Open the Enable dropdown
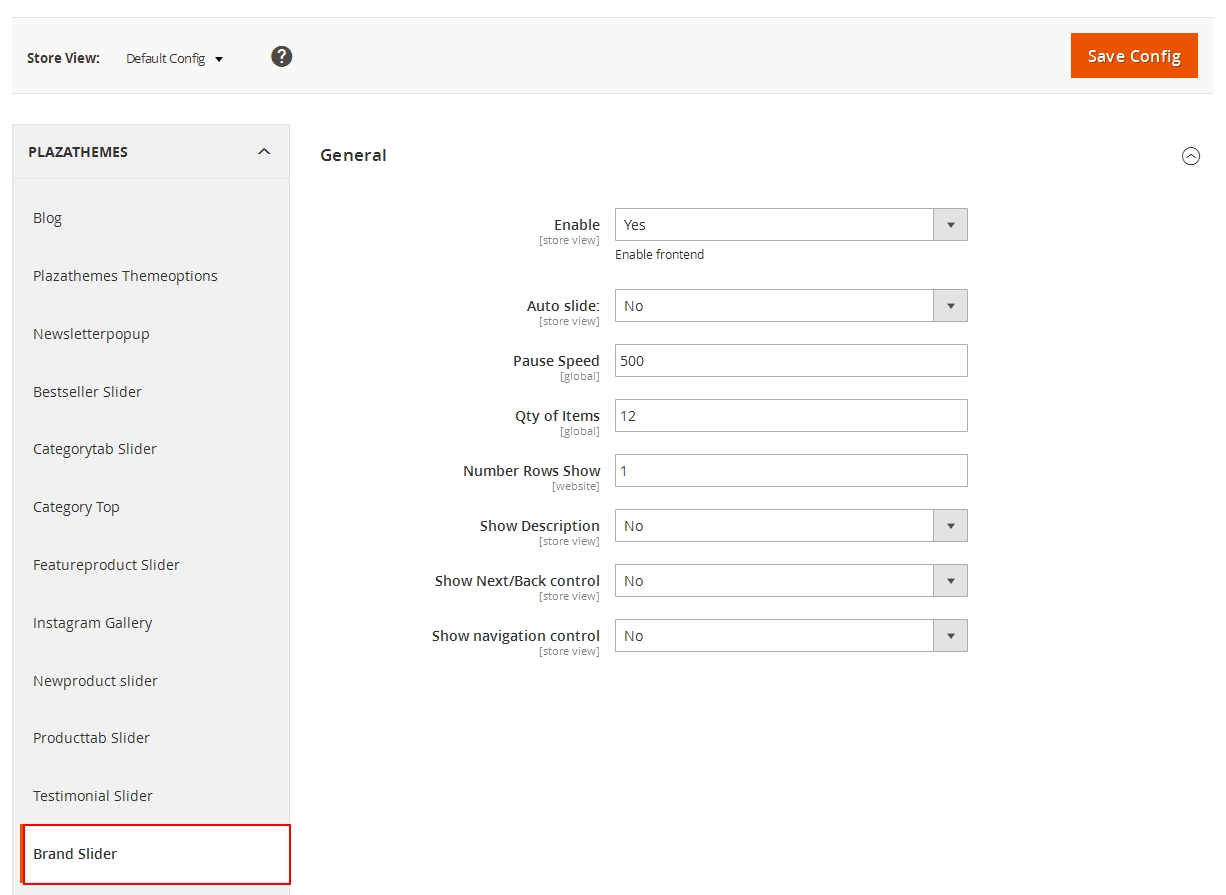The height and width of the screenshot is (895, 1226). tap(790, 225)
